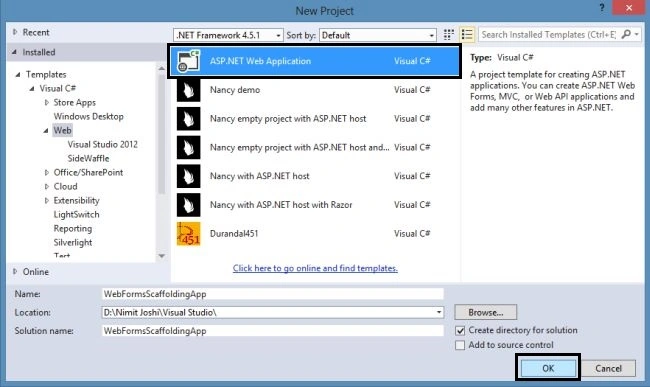The height and width of the screenshot is (387, 650).
Task: Click the Nancy demo template icon
Action: (x=189, y=90)
